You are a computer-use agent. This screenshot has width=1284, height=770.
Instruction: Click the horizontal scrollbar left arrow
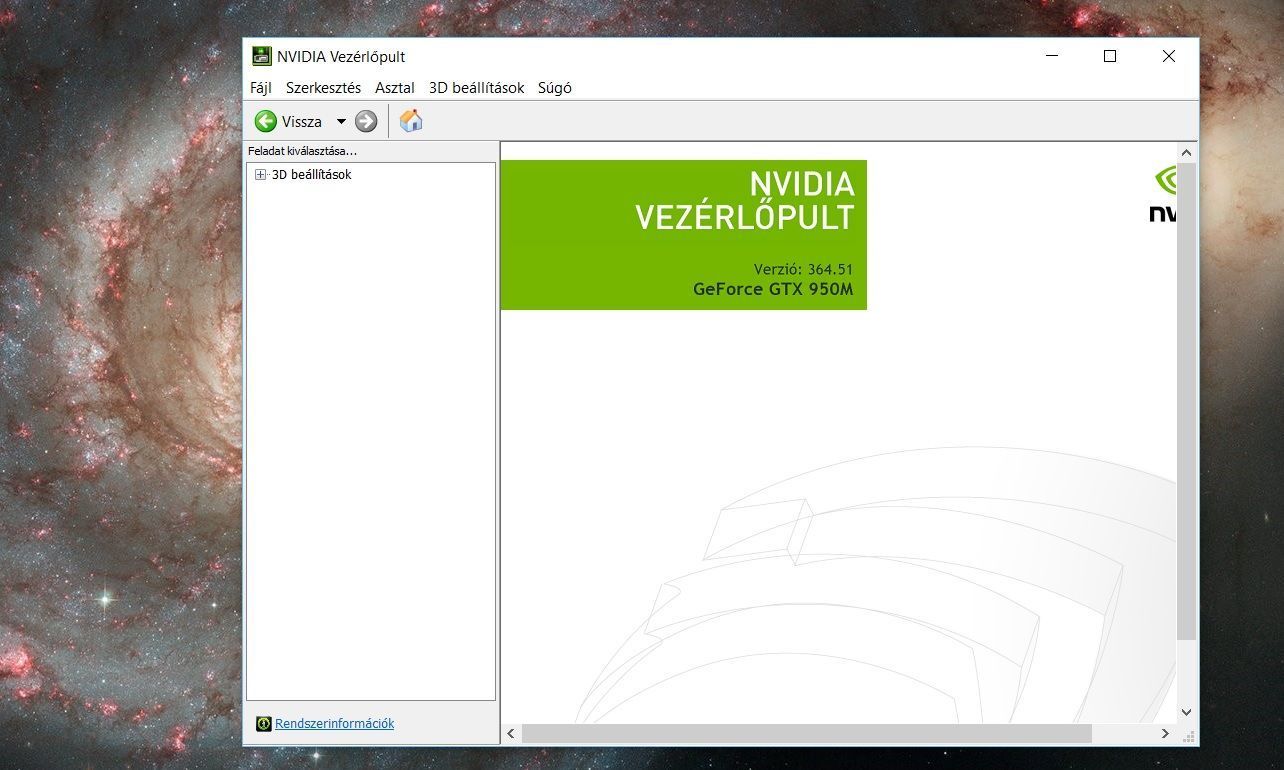pos(511,733)
